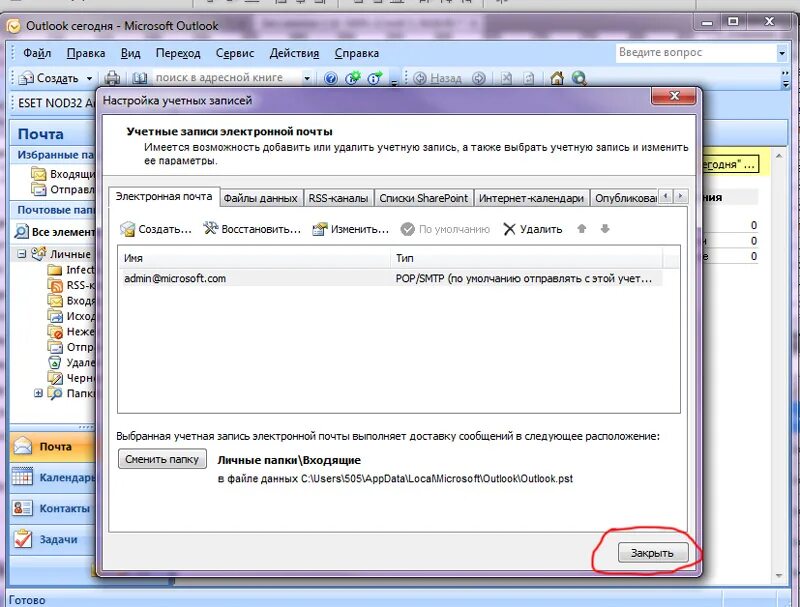
Task: Click the Сменить папку button
Action: pyautogui.click(x=162, y=459)
